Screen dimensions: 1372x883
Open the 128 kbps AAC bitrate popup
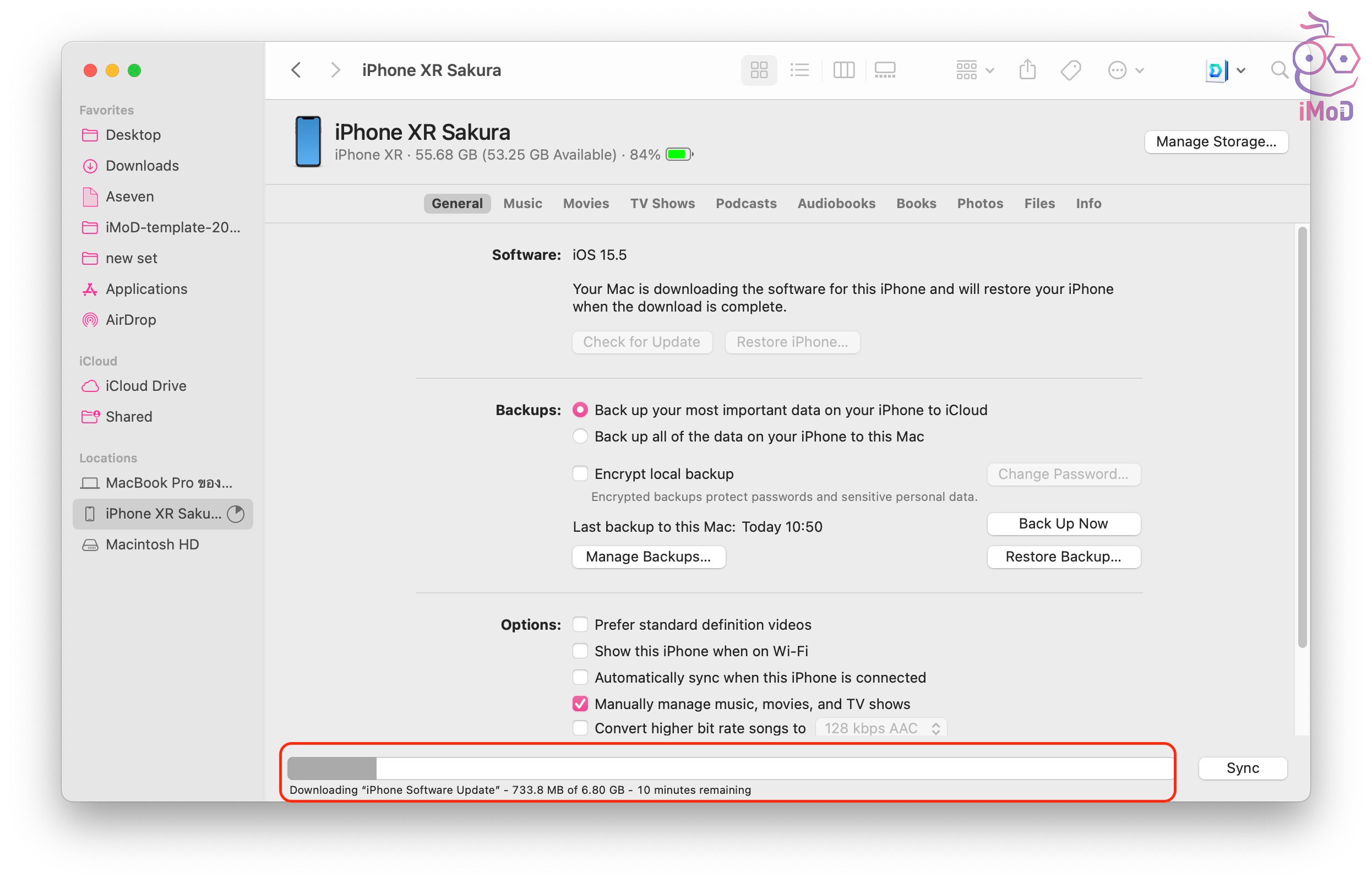(881, 728)
